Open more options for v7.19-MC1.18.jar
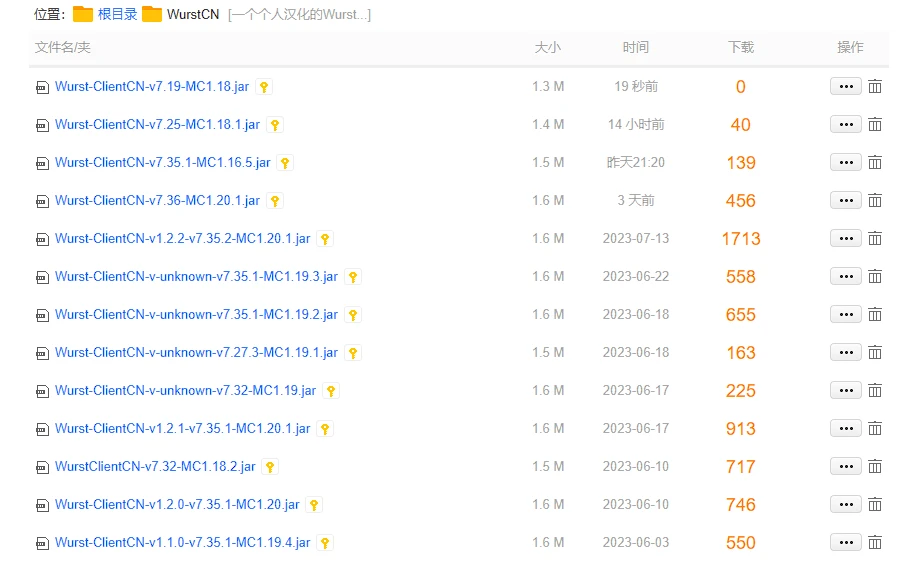The image size is (919, 579). pyautogui.click(x=846, y=87)
